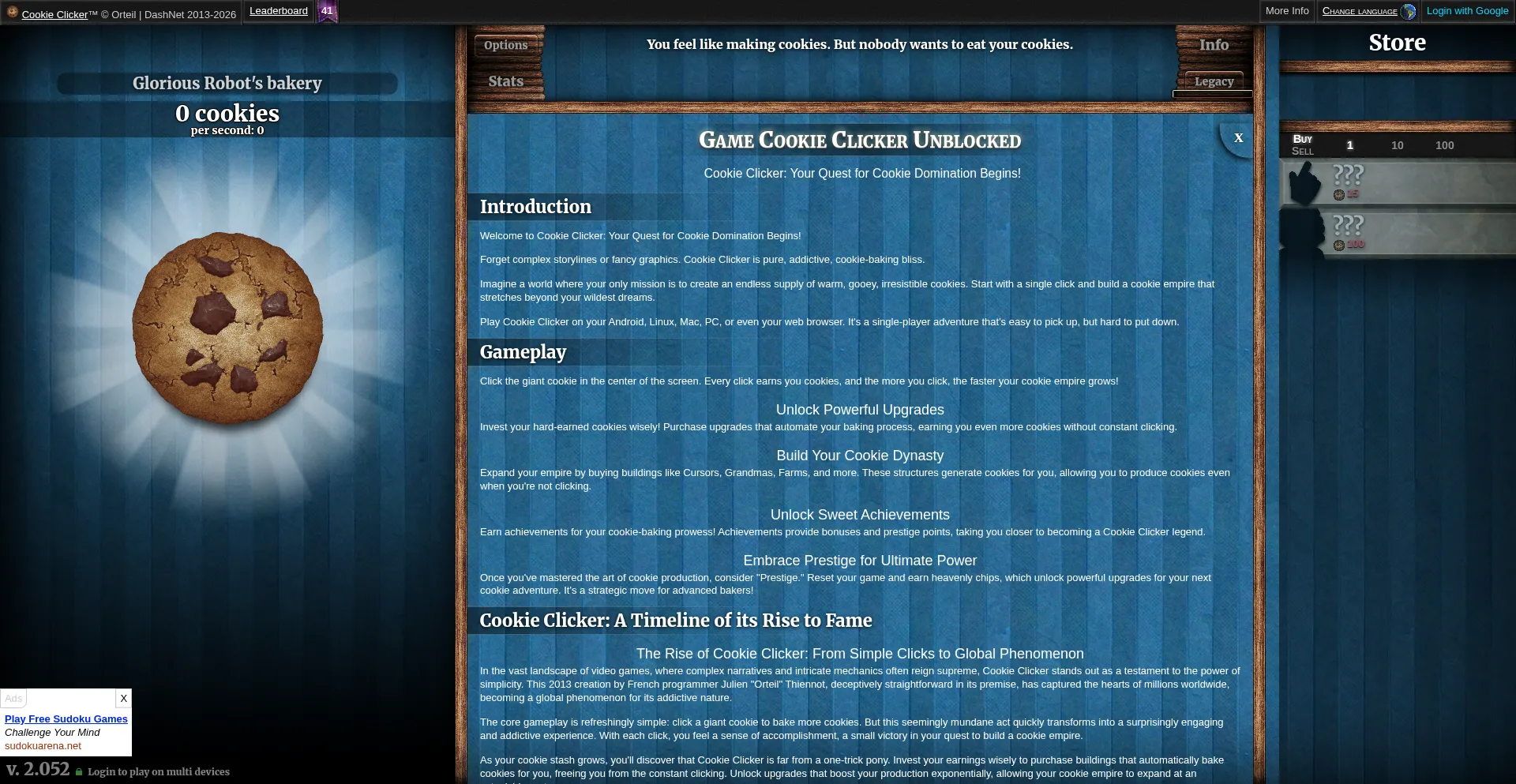Click Login to play on multi devices

coord(159,772)
